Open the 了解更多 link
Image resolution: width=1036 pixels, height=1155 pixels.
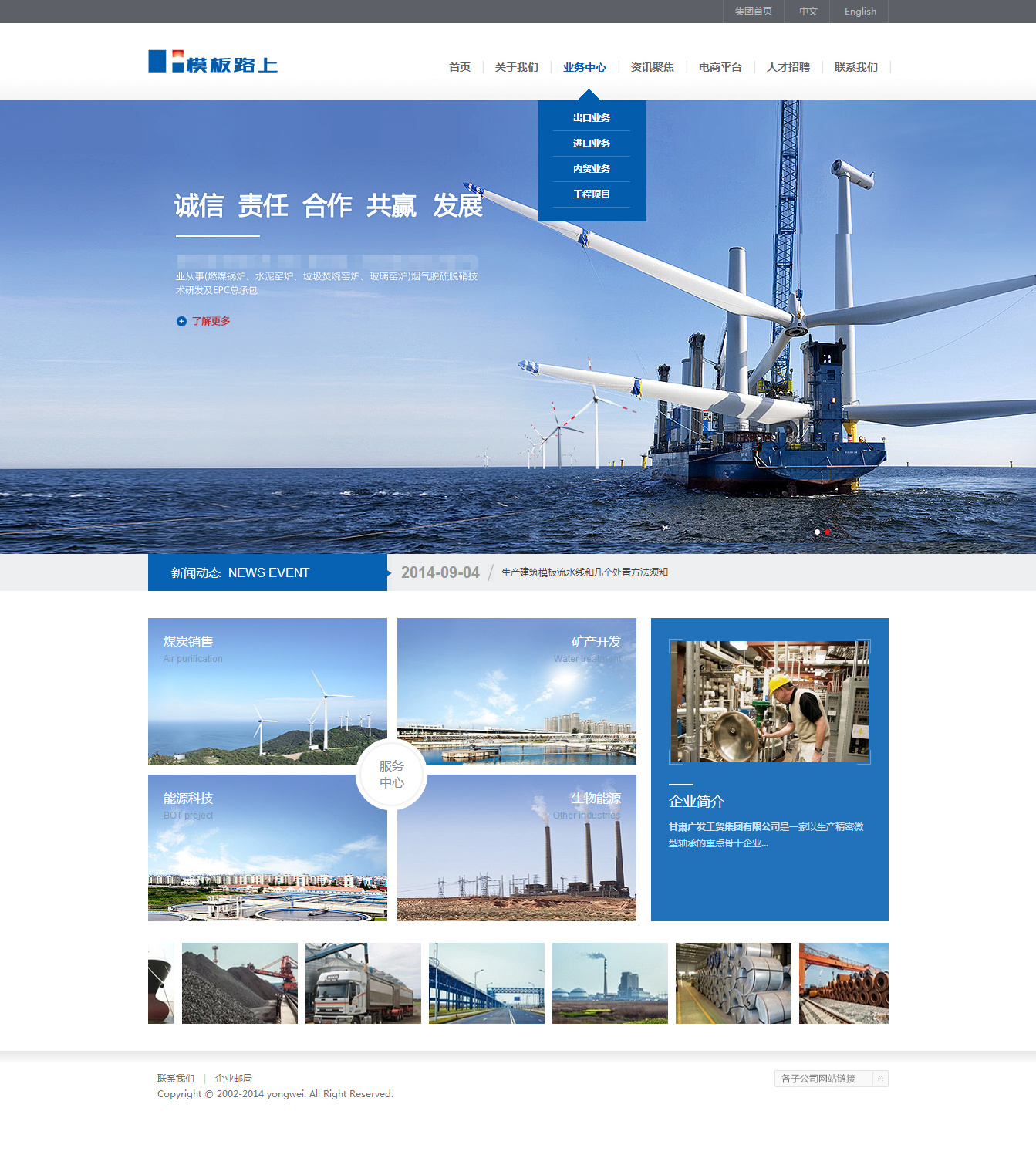211,321
